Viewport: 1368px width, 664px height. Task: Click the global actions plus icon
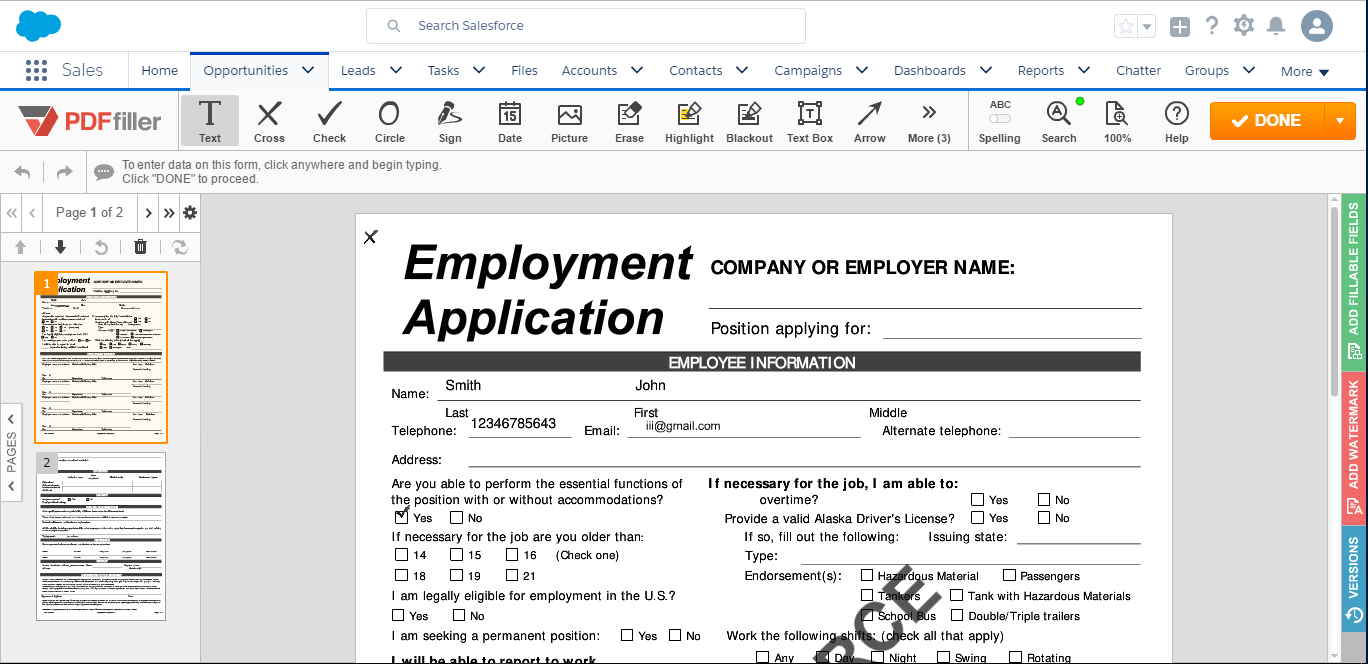pos(1180,27)
